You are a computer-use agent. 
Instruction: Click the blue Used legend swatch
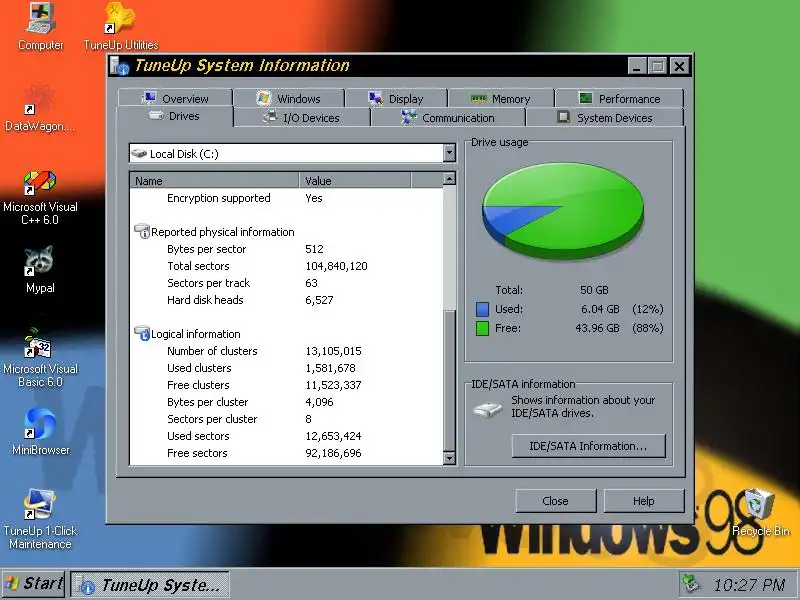point(482,309)
